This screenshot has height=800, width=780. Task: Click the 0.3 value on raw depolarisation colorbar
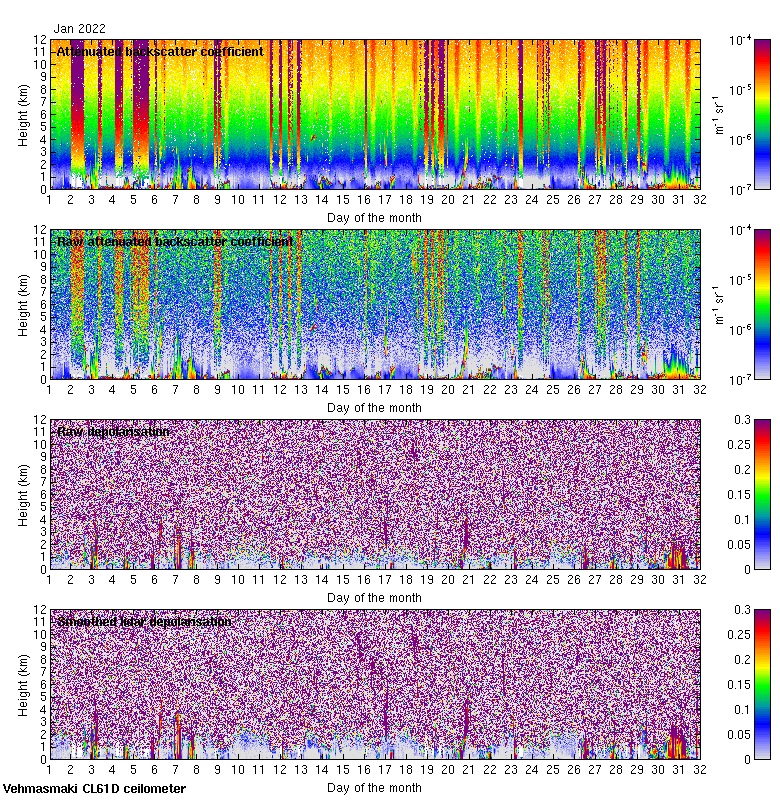(742, 419)
